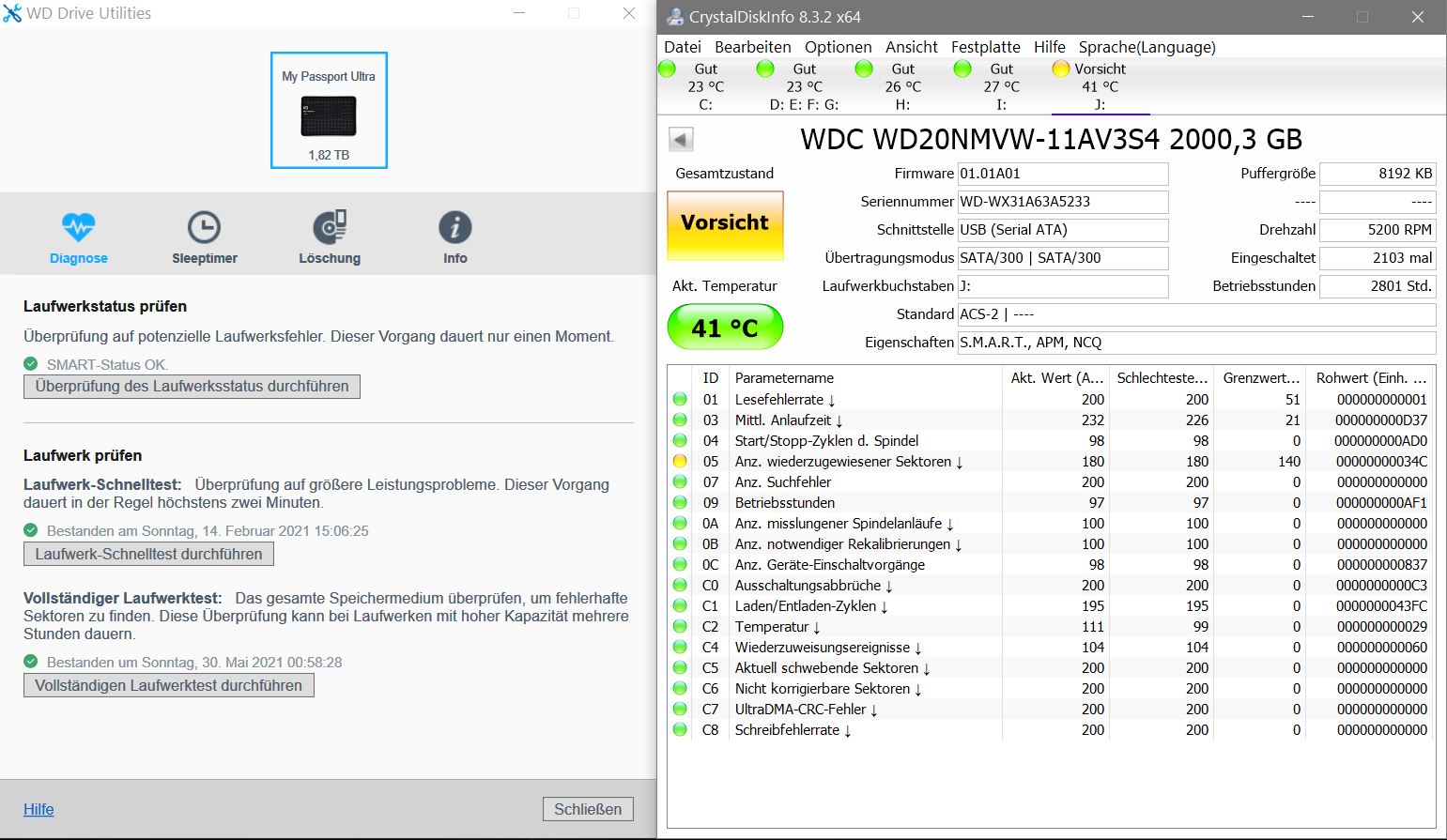Click the Parametername column header
This screenshot has height=840, width=1447.
pos(864,377)
